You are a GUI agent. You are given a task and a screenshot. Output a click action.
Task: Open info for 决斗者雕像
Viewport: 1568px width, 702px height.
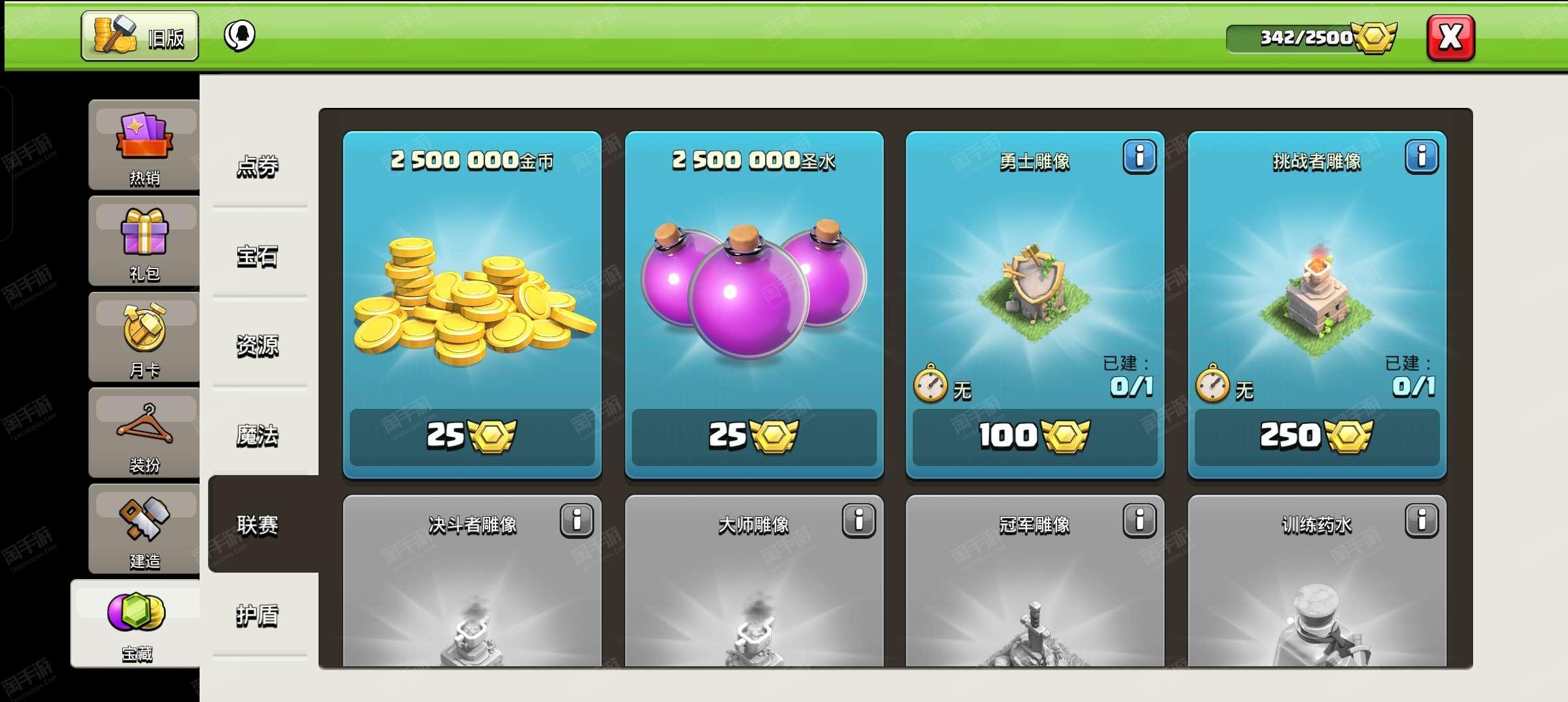[x=577, y=520]
